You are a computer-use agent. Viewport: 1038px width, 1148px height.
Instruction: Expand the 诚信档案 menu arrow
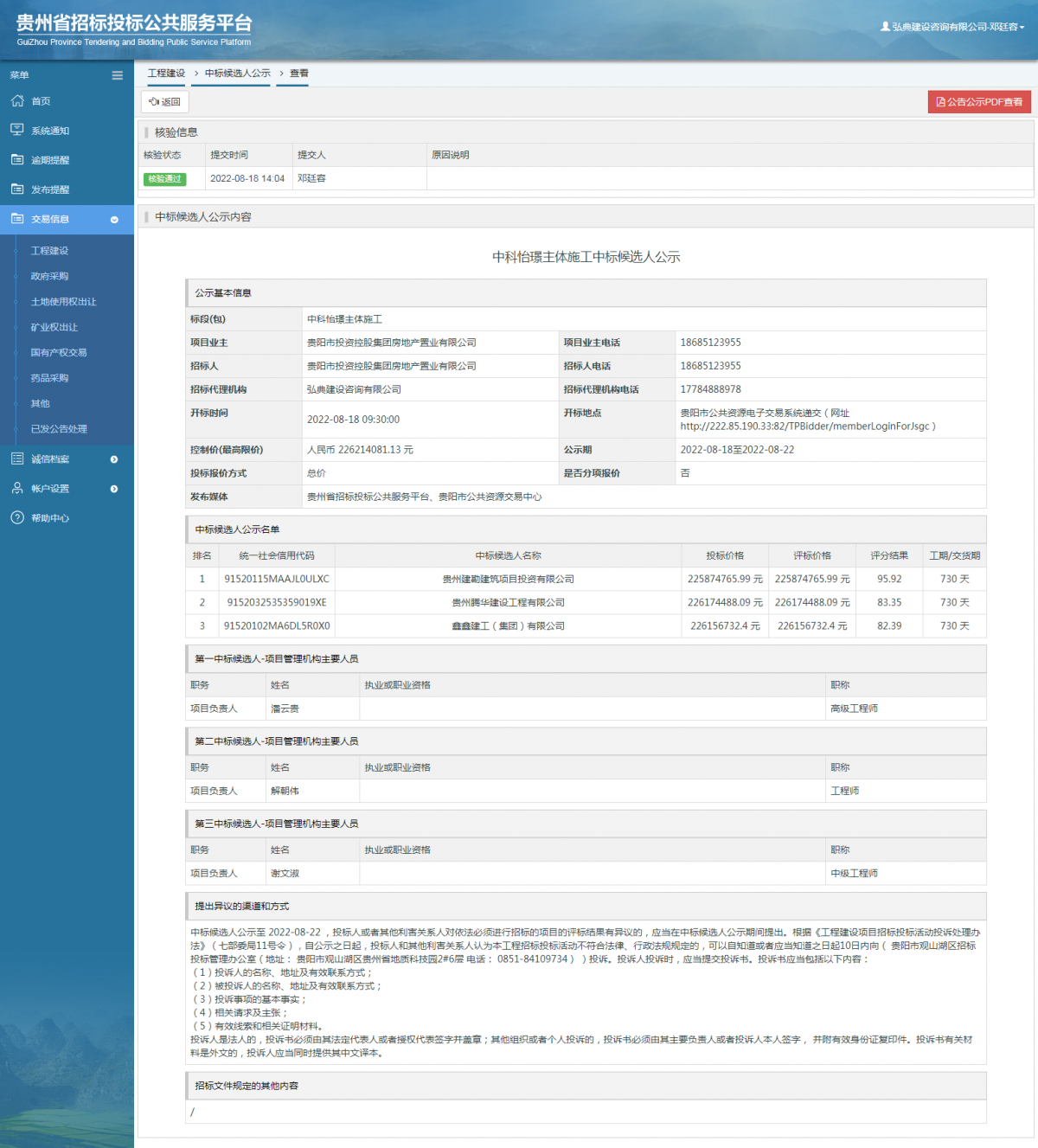coord(114,459)
